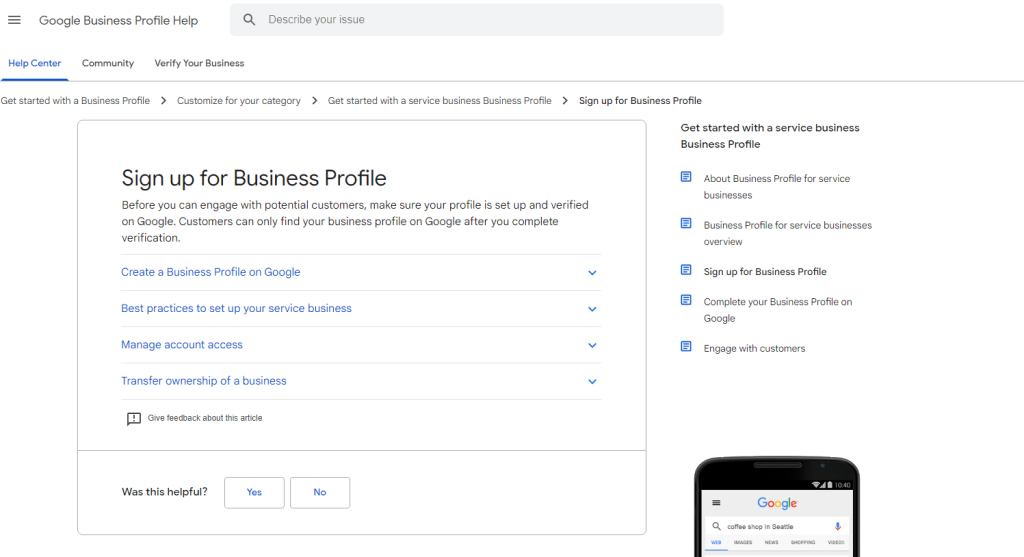Click the feedback speech bubble icon
Image resolution: width=1024 pixels, height=557 pixels.
click(x=134, y=419)
